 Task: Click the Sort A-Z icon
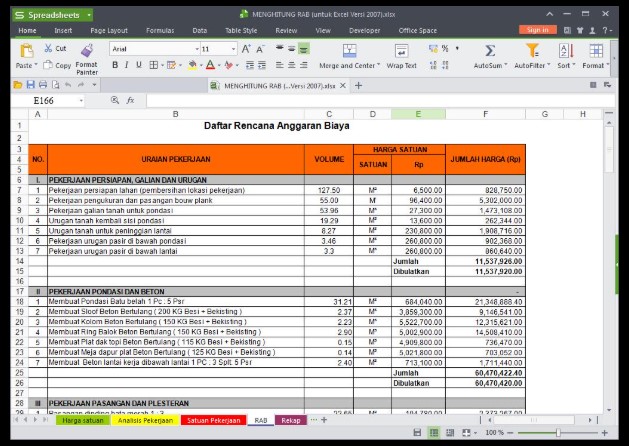coord(566,51)
